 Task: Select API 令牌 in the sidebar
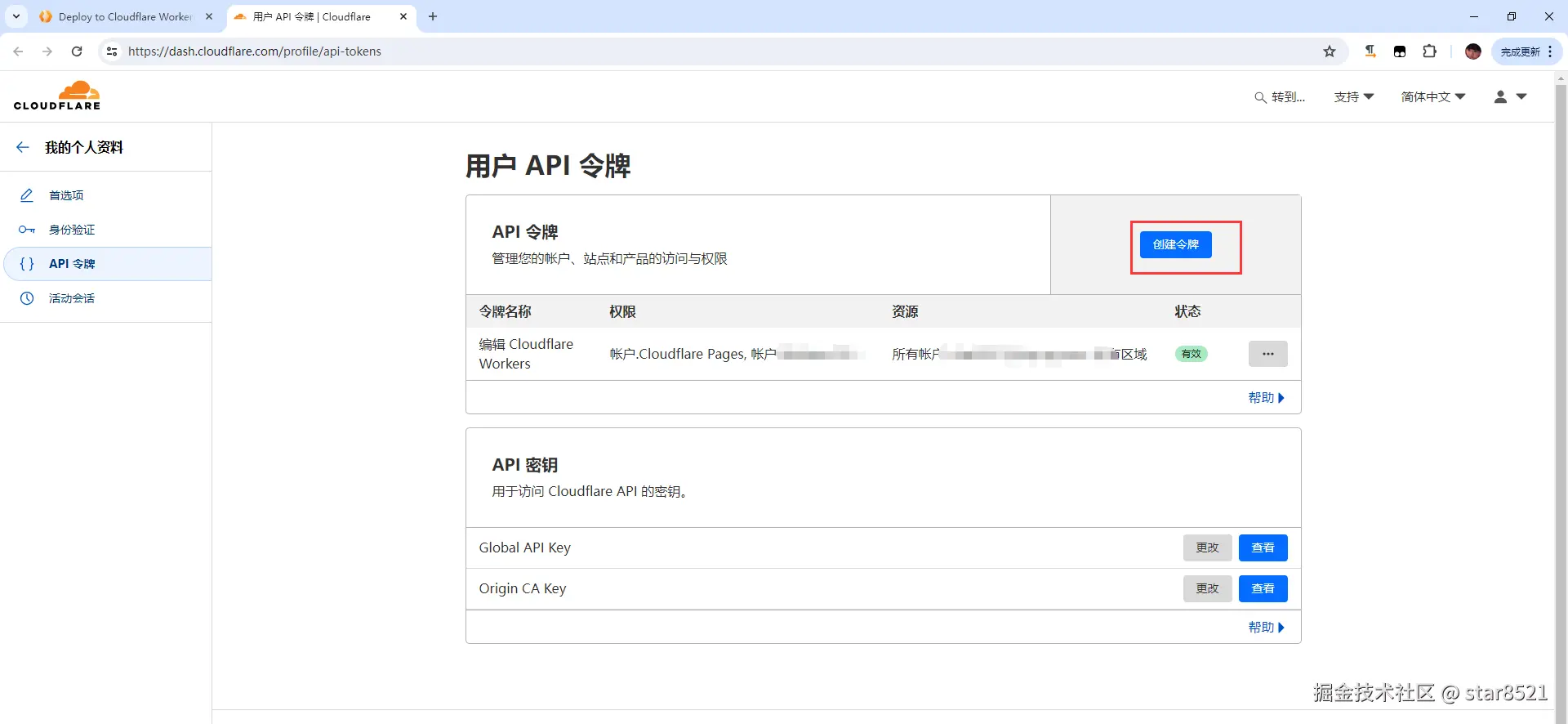106,264
